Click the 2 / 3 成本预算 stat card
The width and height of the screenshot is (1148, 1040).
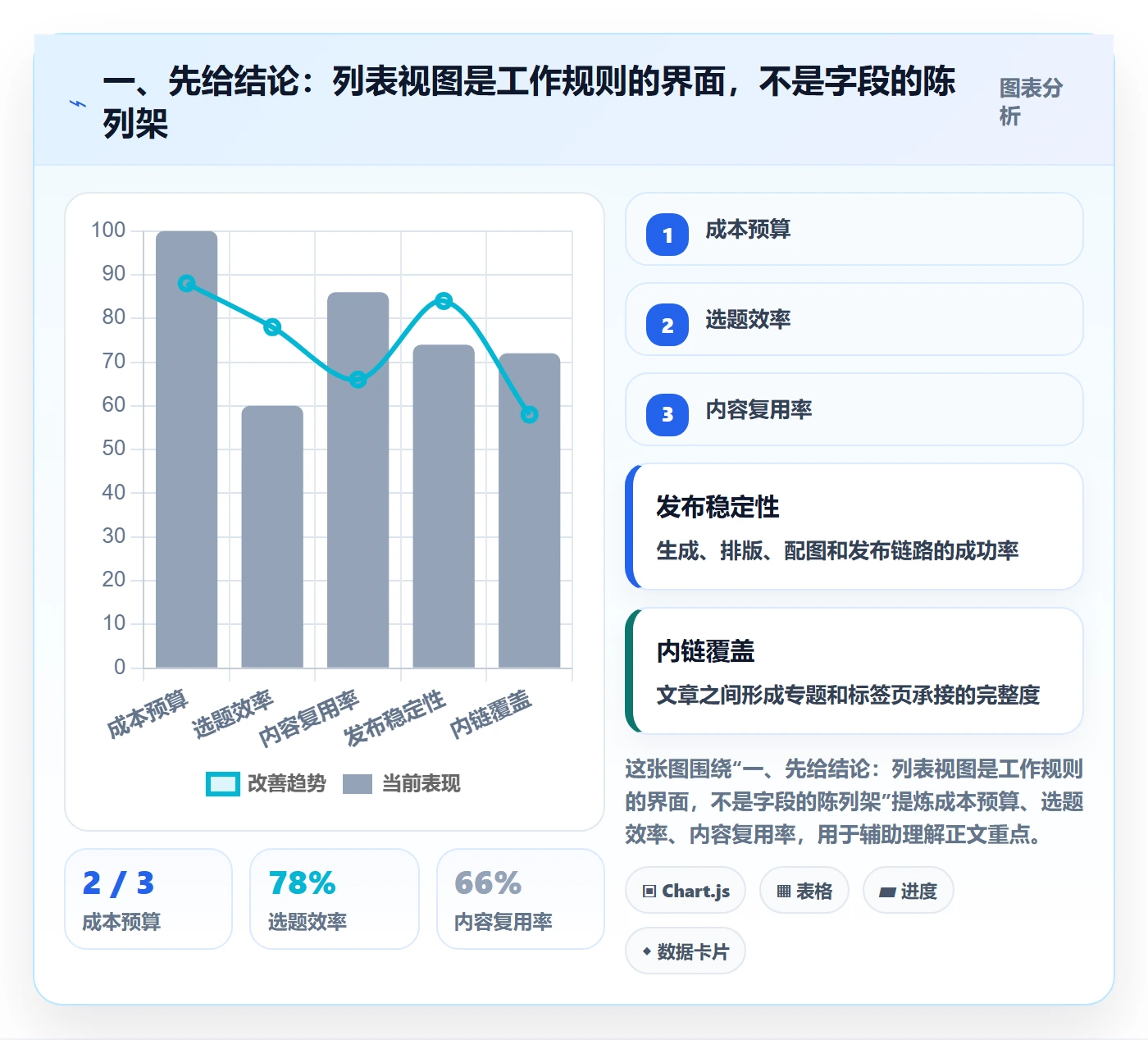click(148, 899)
